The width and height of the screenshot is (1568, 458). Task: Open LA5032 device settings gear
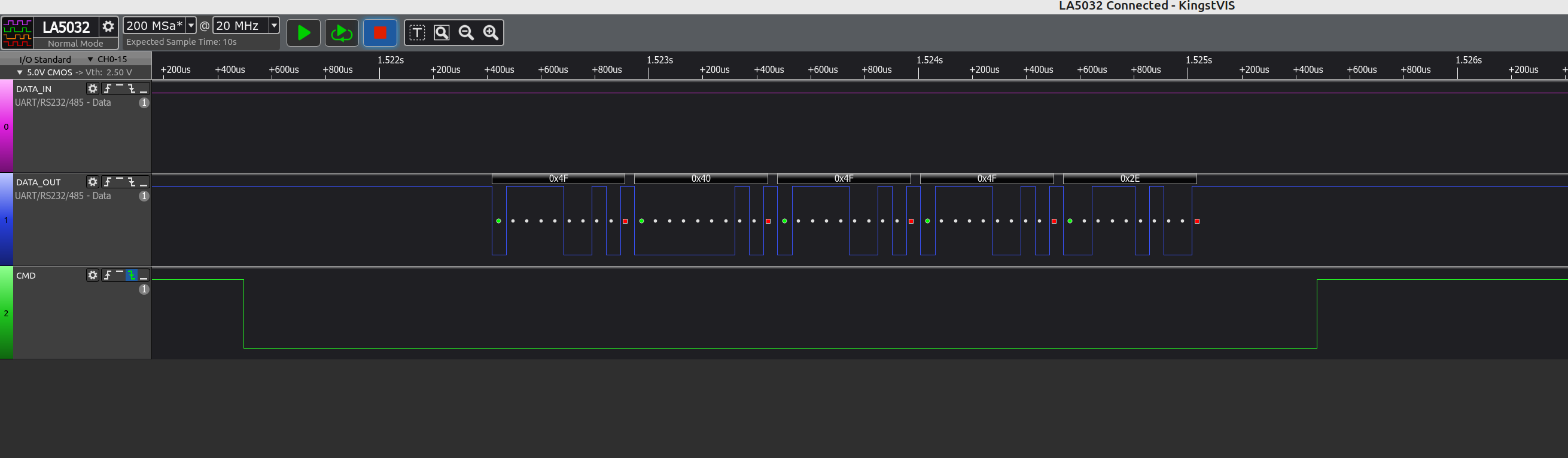[x=108, y=27]
